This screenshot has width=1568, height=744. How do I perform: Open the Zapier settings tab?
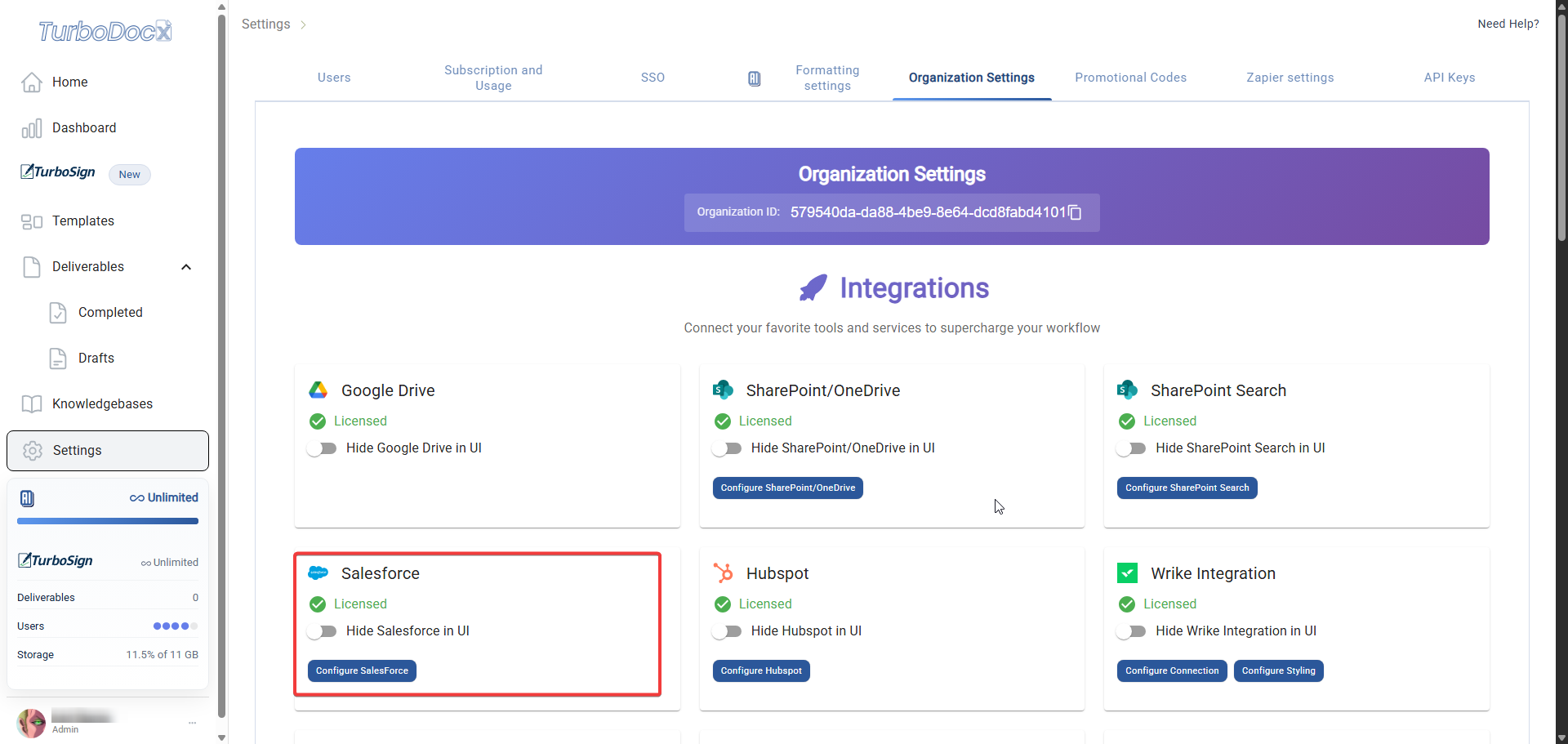[1290, 78]
